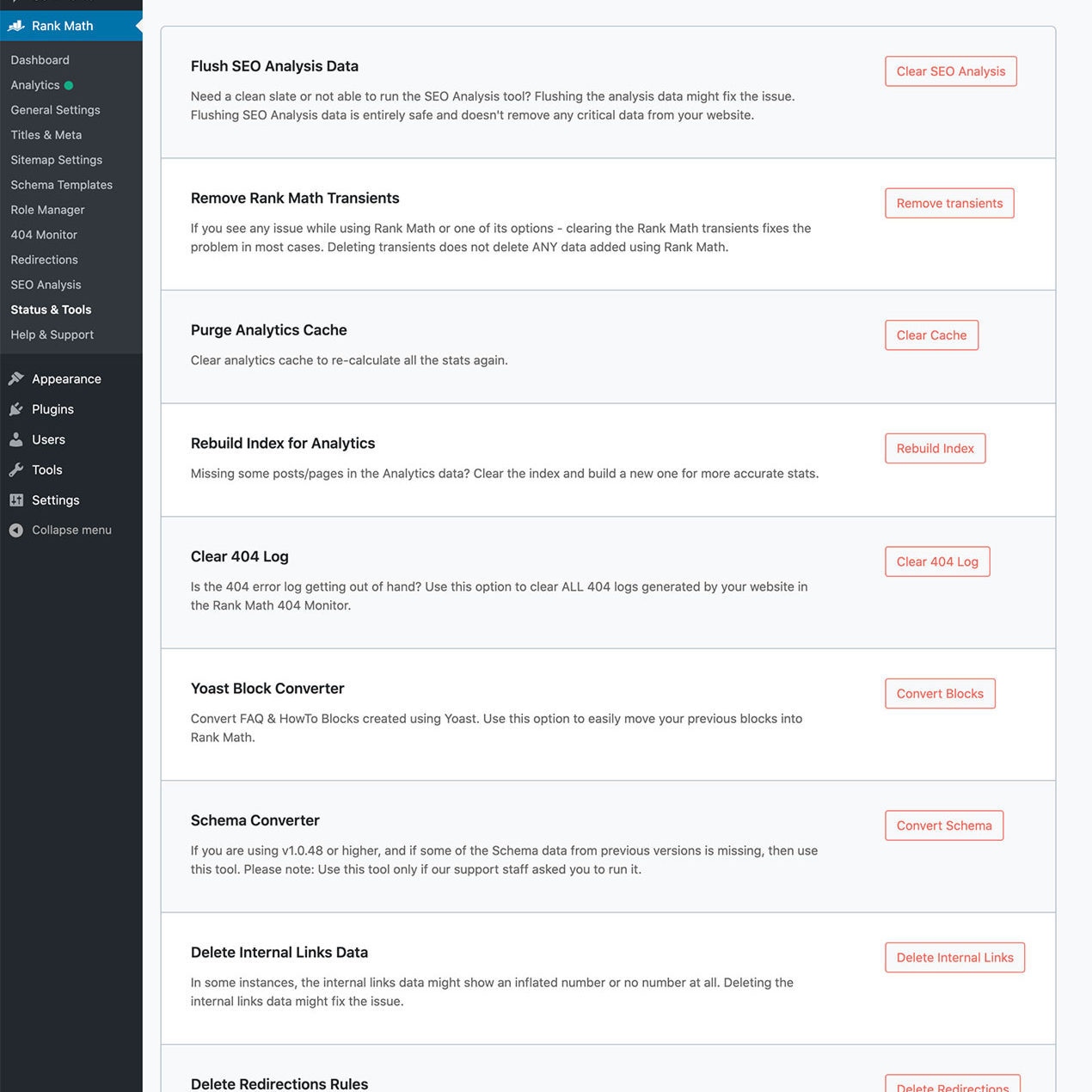Run the Yoast Convert Blocks action
This screenshot has height=1092, width=1092.
(940, 693)
